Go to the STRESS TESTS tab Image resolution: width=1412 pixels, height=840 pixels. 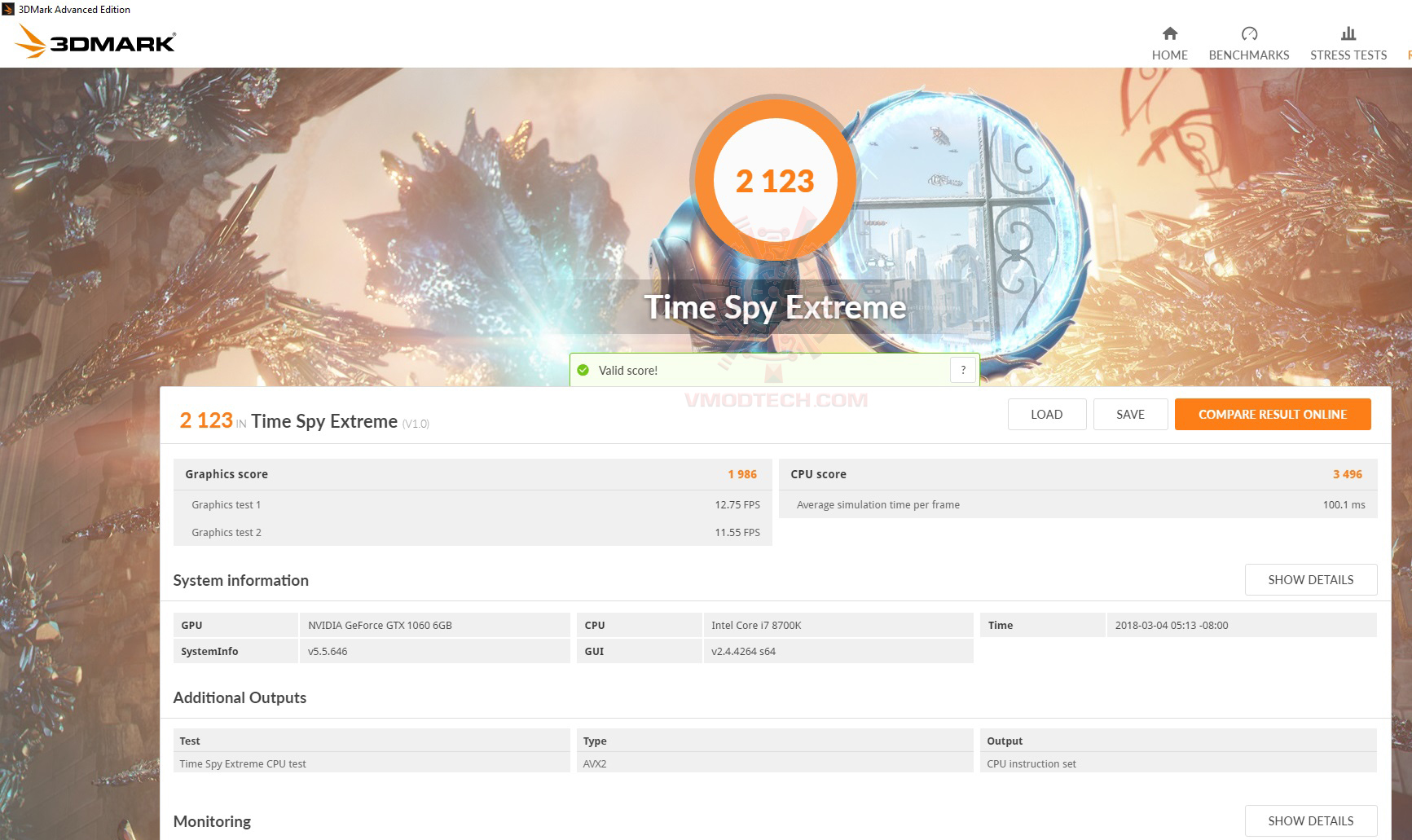[x=1348, y=43]
